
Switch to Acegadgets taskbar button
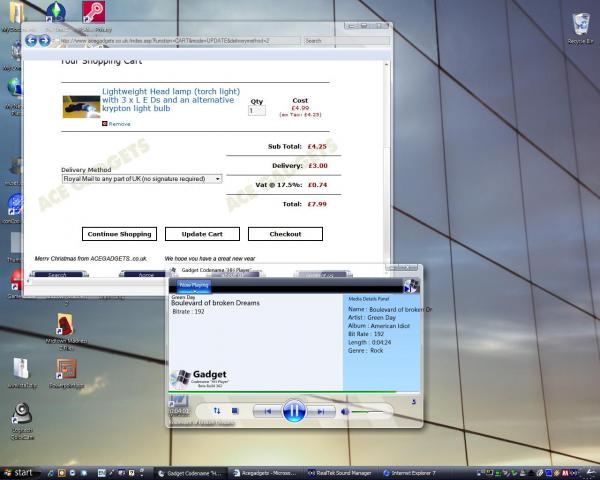265,473
